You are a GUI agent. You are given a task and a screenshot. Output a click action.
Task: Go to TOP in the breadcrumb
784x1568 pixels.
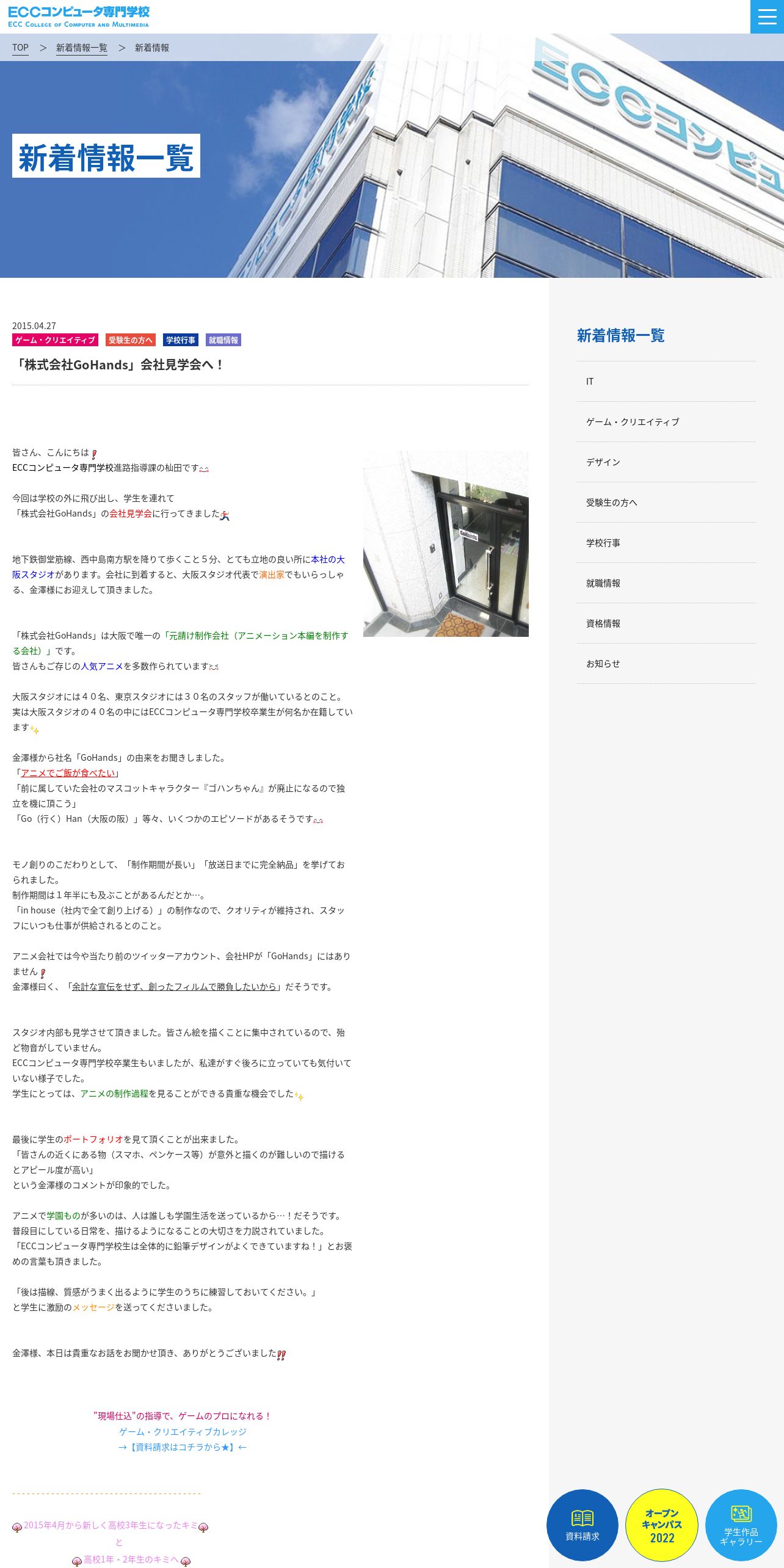[20, 48]
